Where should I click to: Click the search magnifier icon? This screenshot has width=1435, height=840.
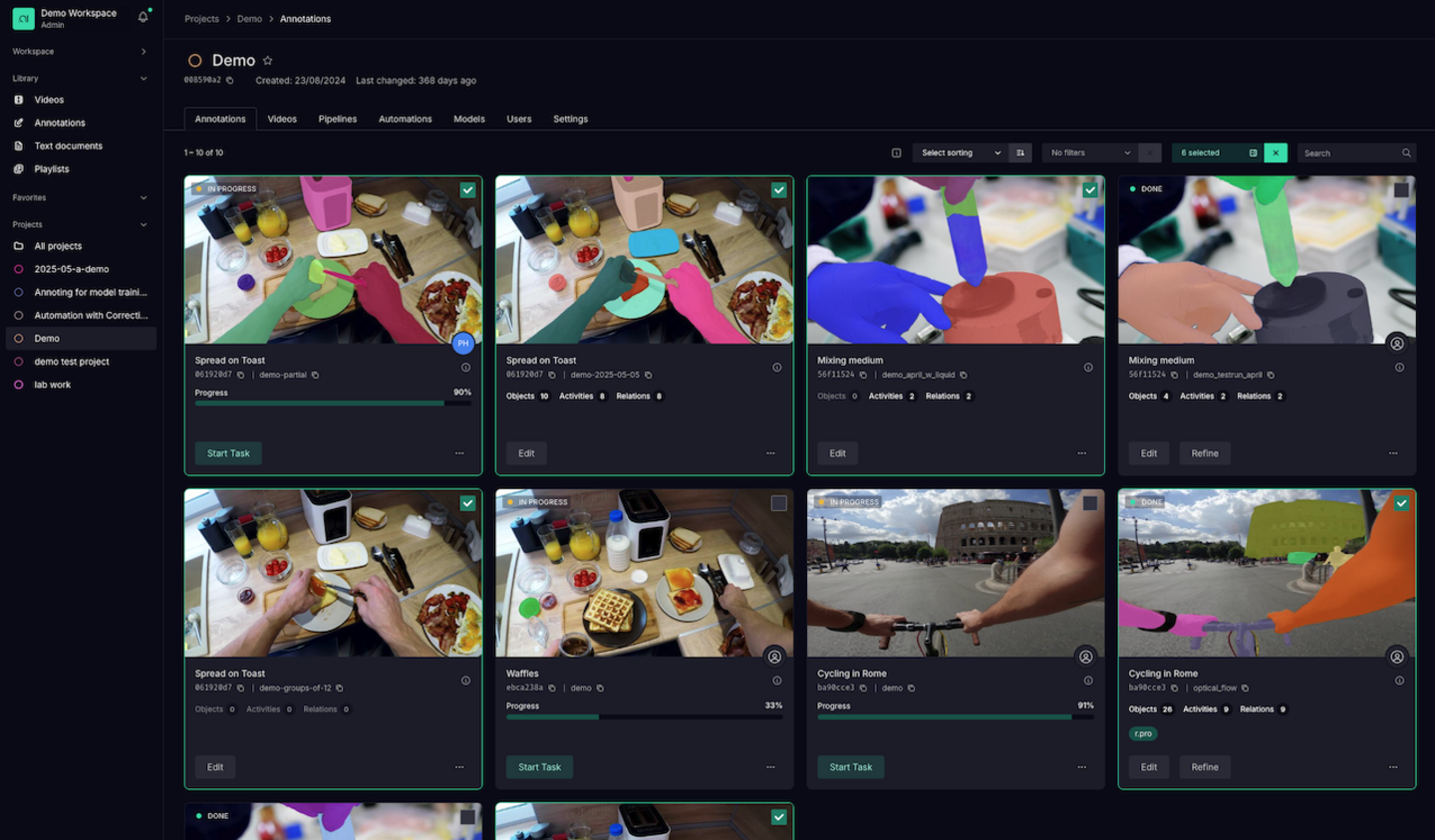(x=1406, y=152)
